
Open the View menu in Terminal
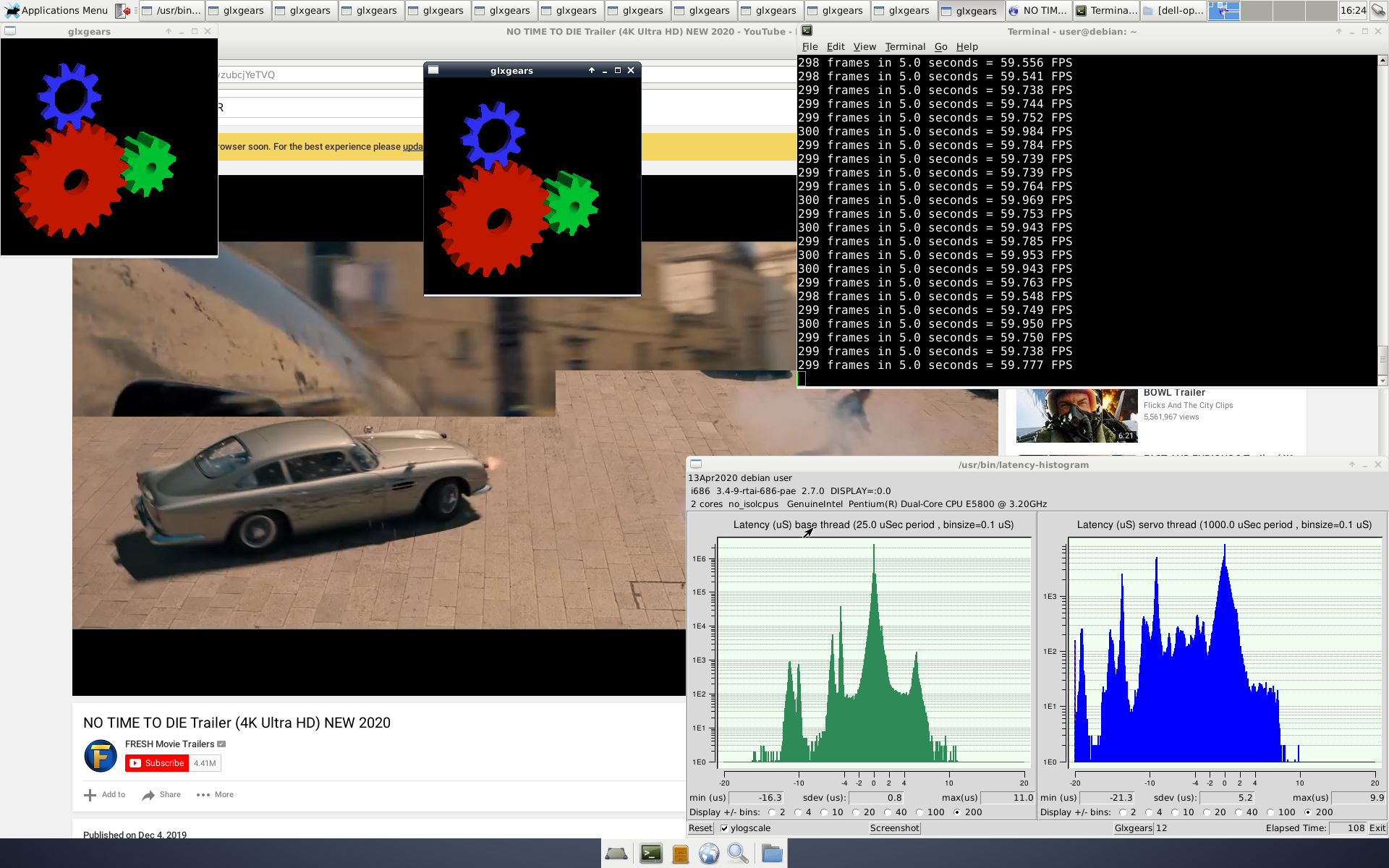[865, 46]
